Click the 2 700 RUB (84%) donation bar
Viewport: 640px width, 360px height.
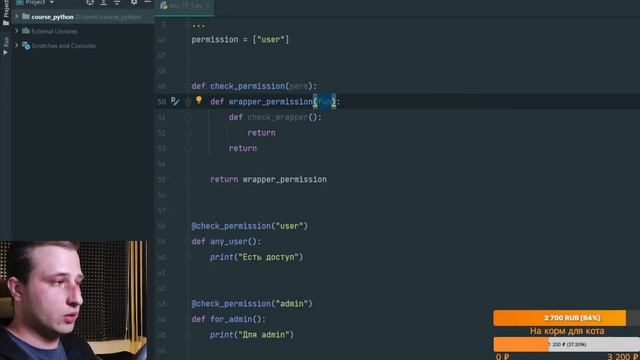coord(567,318)
